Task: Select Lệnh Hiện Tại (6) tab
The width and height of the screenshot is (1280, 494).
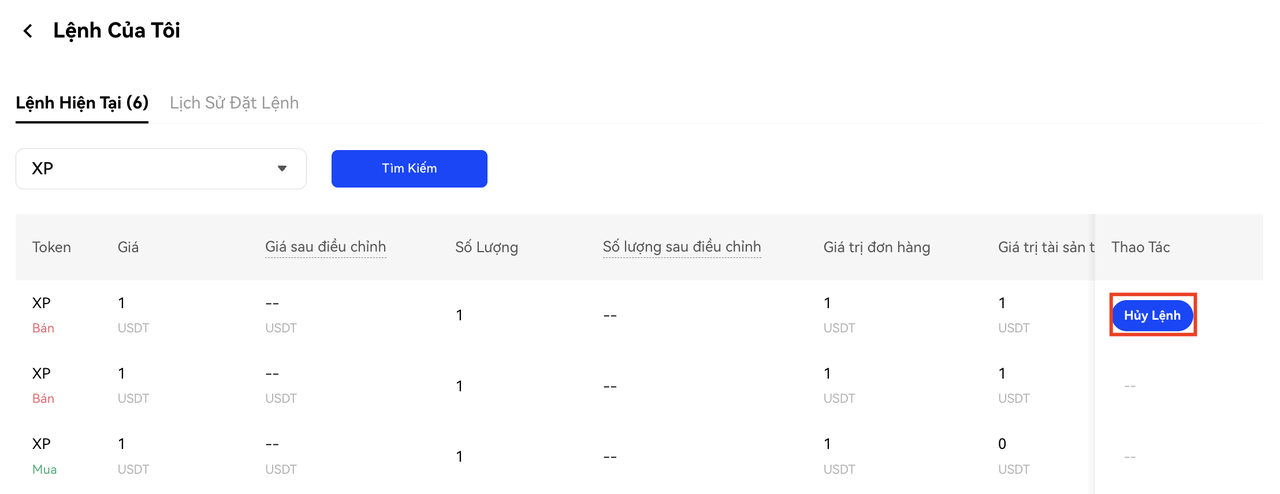Action: (82, 103)
